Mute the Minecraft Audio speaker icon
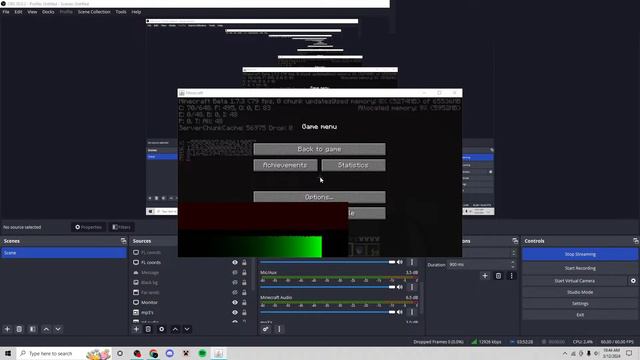 click(x=400, y=312)
